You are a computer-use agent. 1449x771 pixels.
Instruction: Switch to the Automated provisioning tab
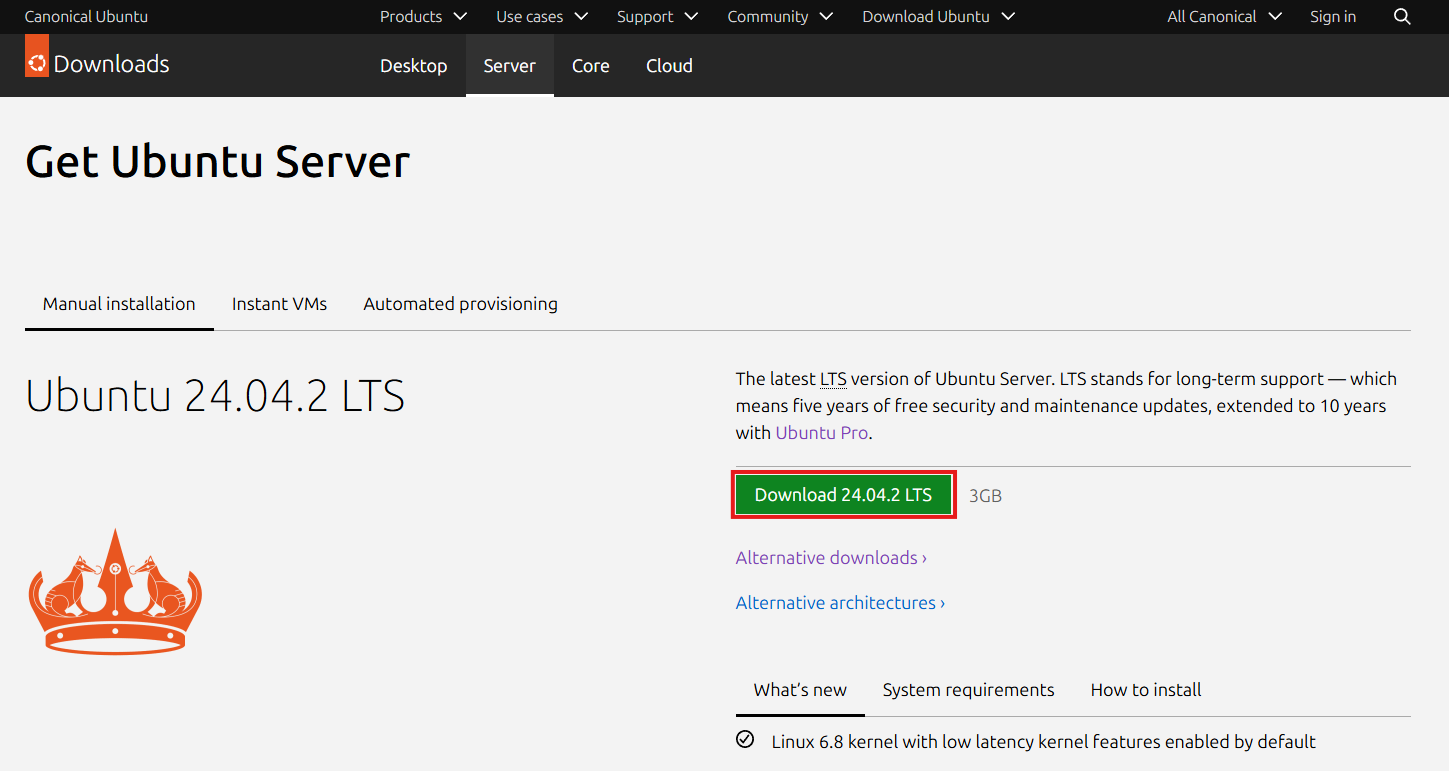(461, 304)
